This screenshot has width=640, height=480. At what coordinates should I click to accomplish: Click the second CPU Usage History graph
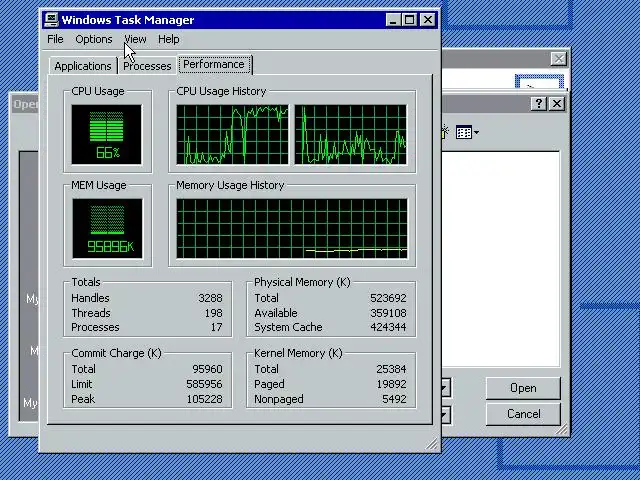tap(351, 135)
